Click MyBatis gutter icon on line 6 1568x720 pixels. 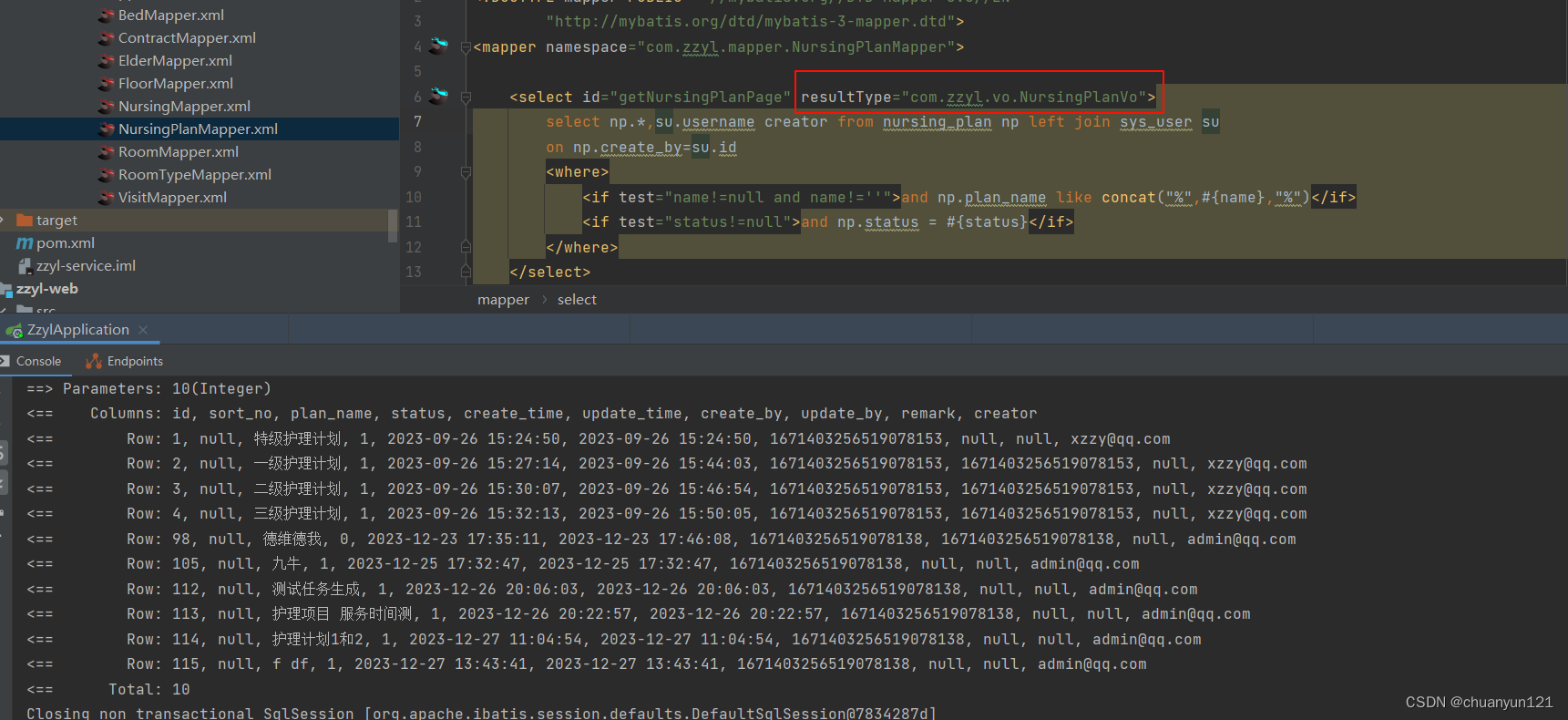[439, 95]
